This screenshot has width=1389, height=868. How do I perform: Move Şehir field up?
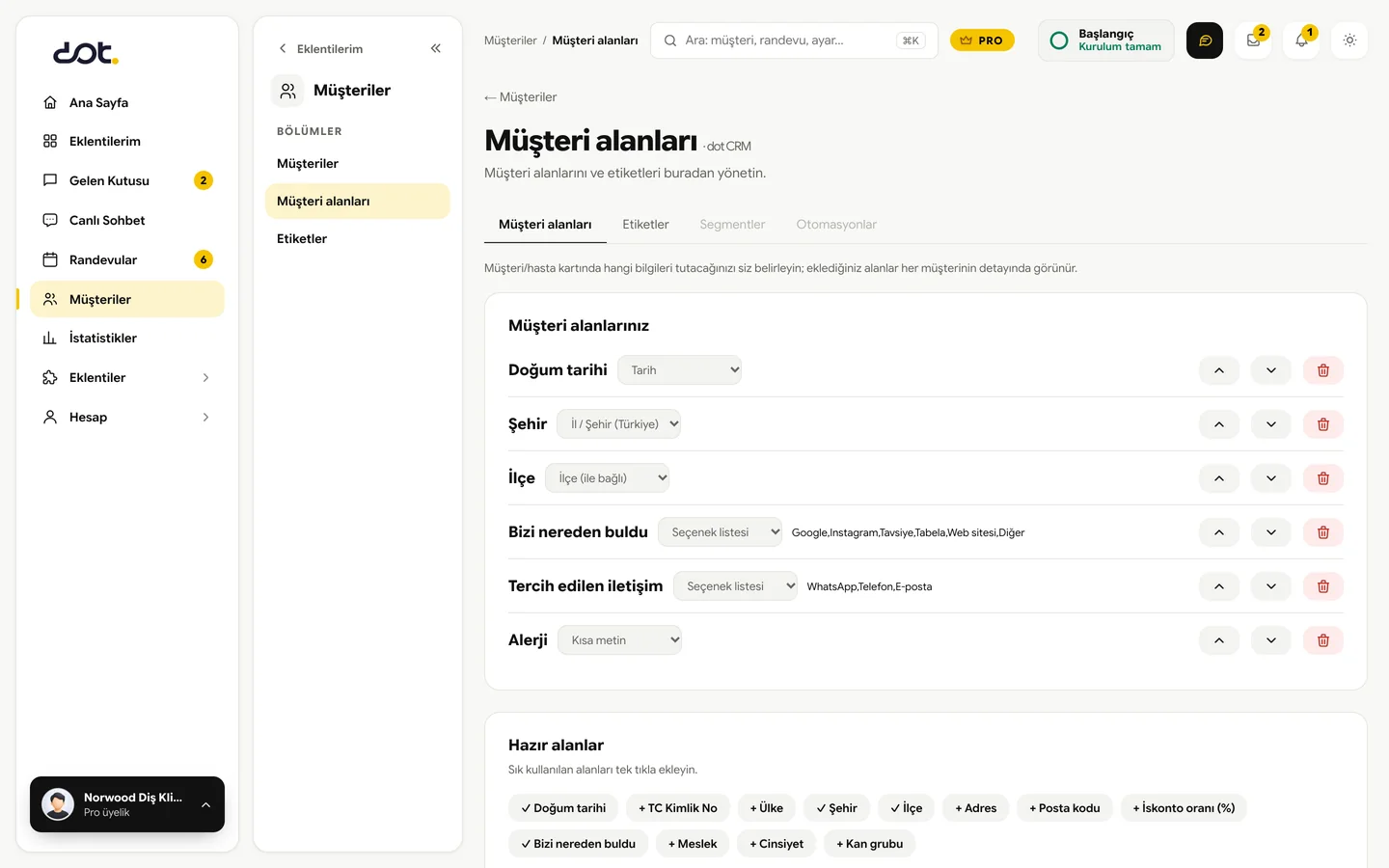[x=1219, y=424]
